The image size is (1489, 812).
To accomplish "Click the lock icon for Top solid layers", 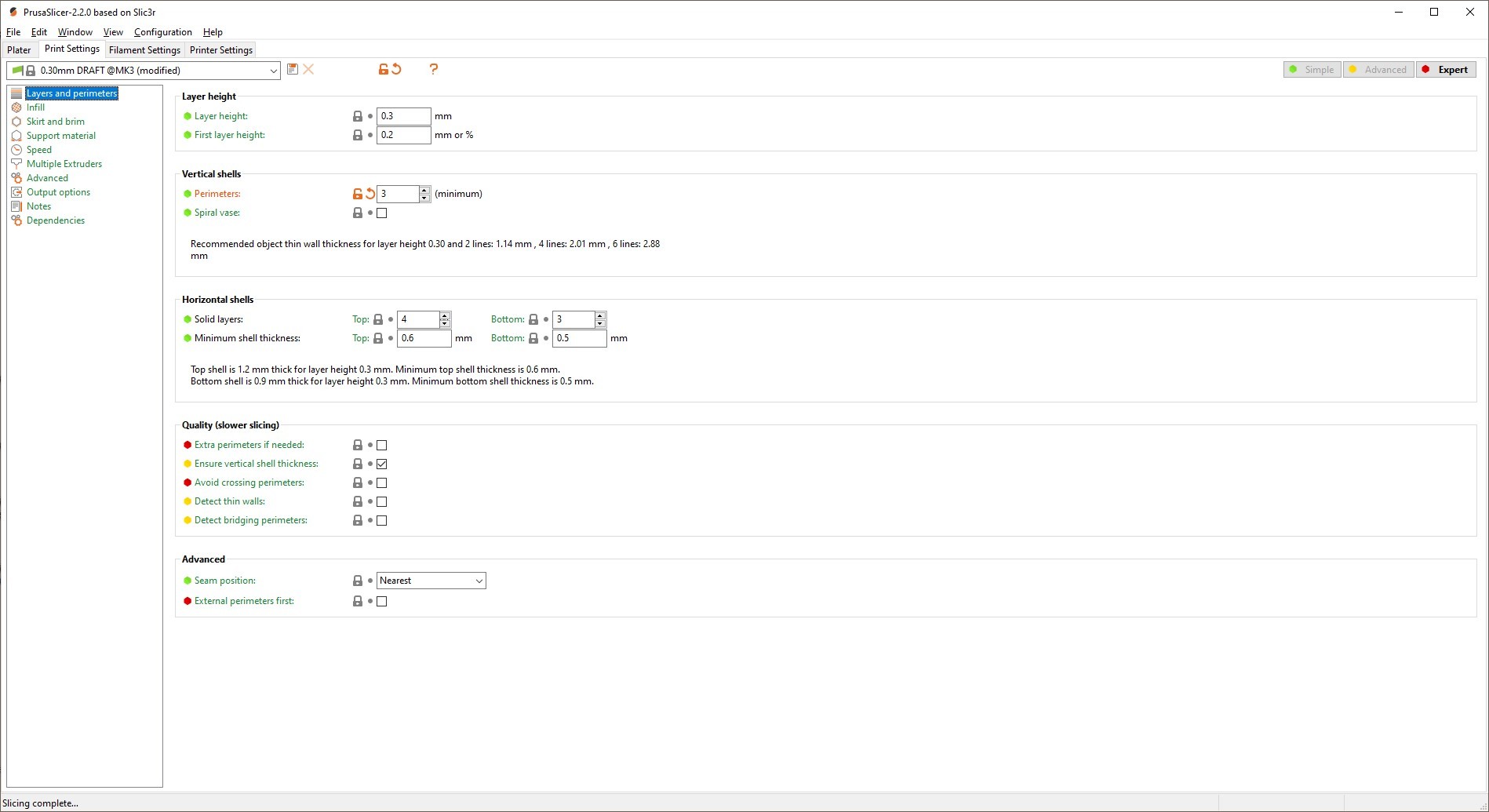I will 378,319.
